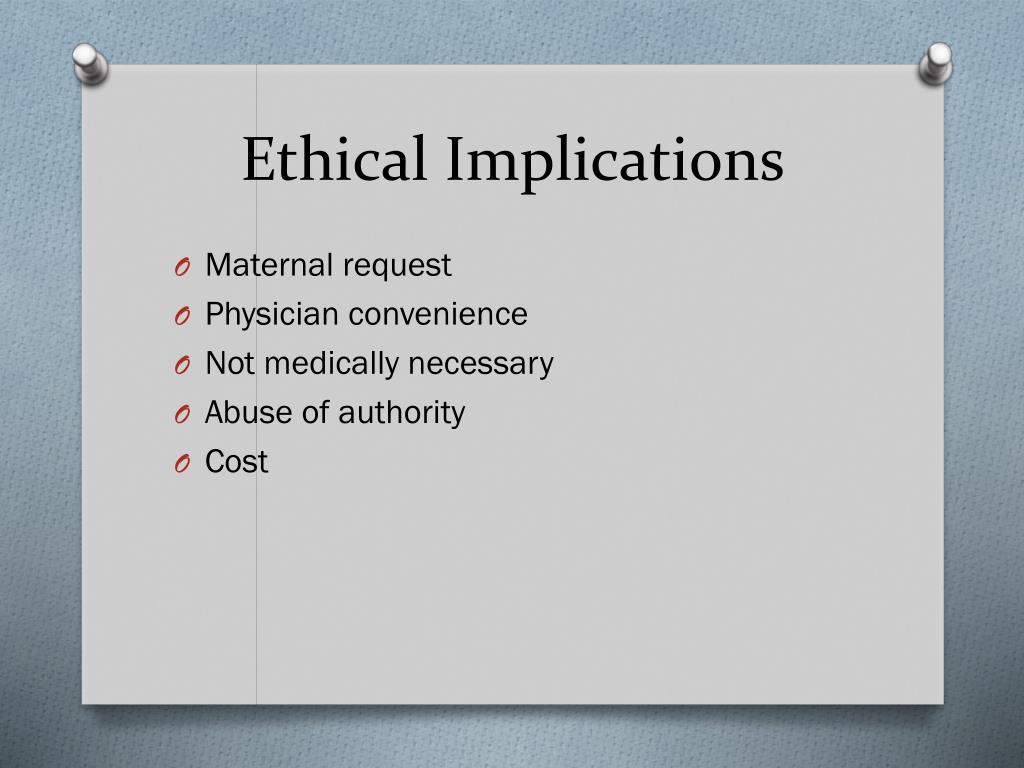Viewport: 1024px width, 768px height.
Task: Click the red bullet beside 'Cost'
Action: tap(182, 464)
